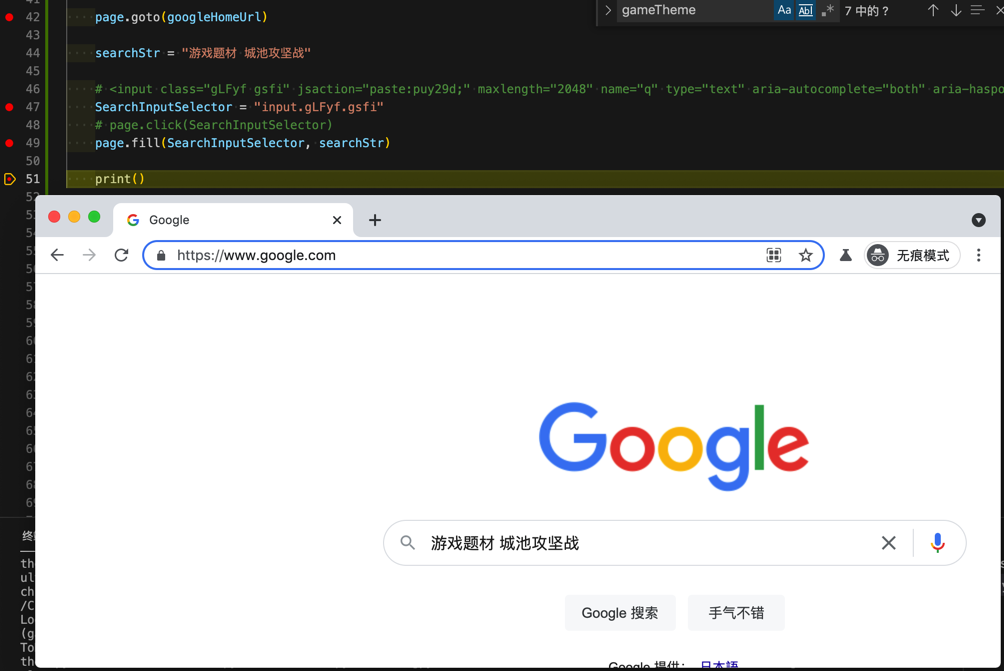Click the SearchInputSelector assignment line 47

coord(239,107)
